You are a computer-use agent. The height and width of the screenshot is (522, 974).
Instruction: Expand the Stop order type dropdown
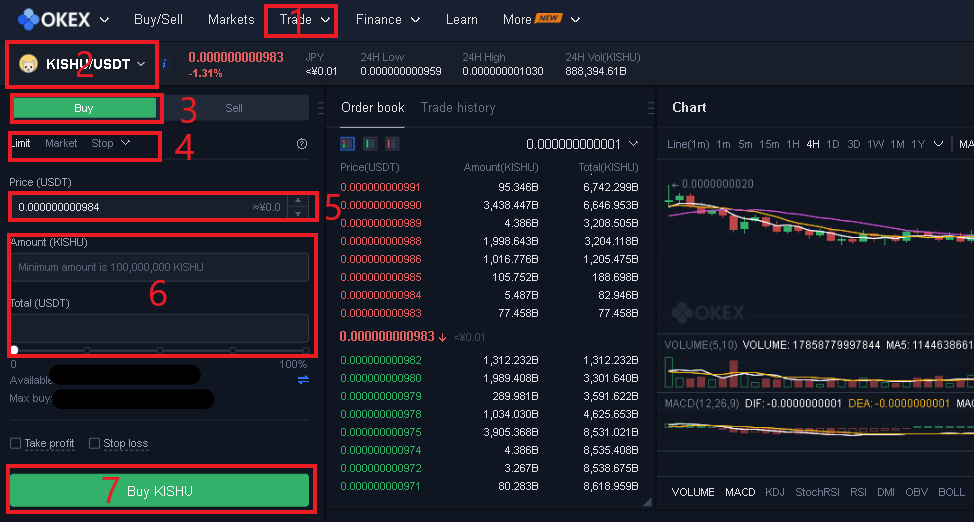[111, 144]
